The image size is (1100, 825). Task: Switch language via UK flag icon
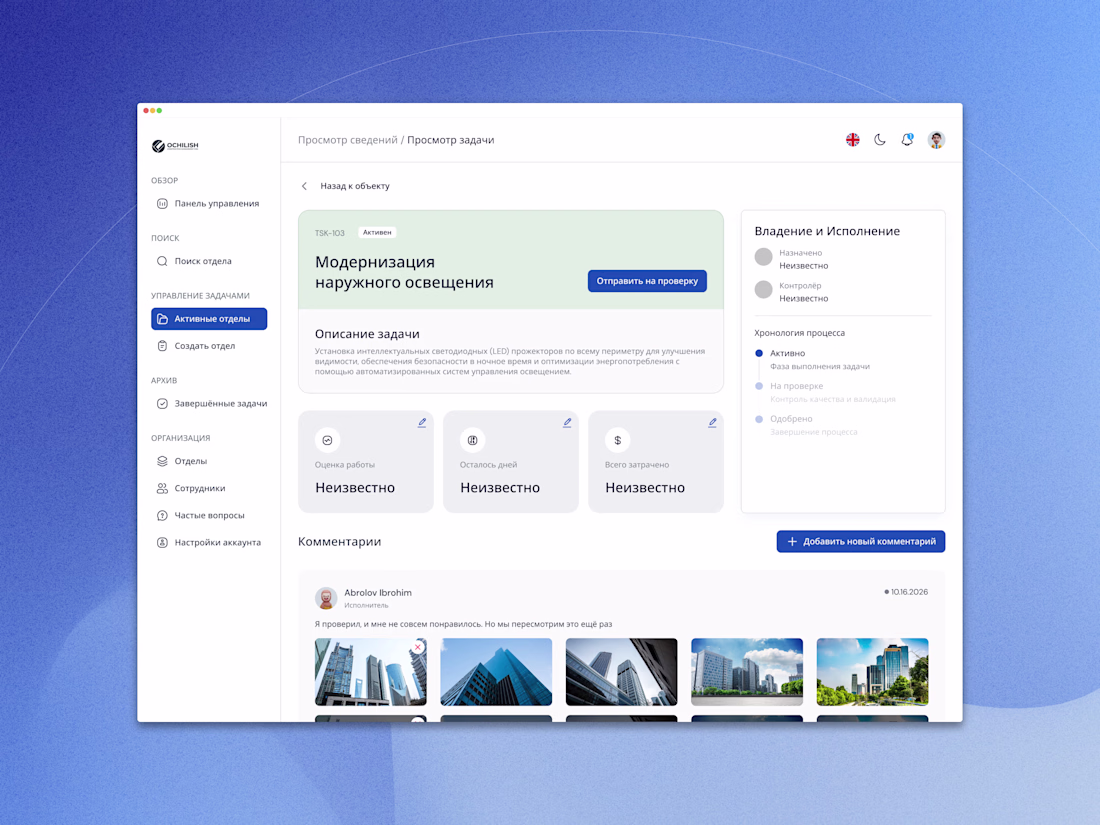pyautogui.click(x=852, y=140)
